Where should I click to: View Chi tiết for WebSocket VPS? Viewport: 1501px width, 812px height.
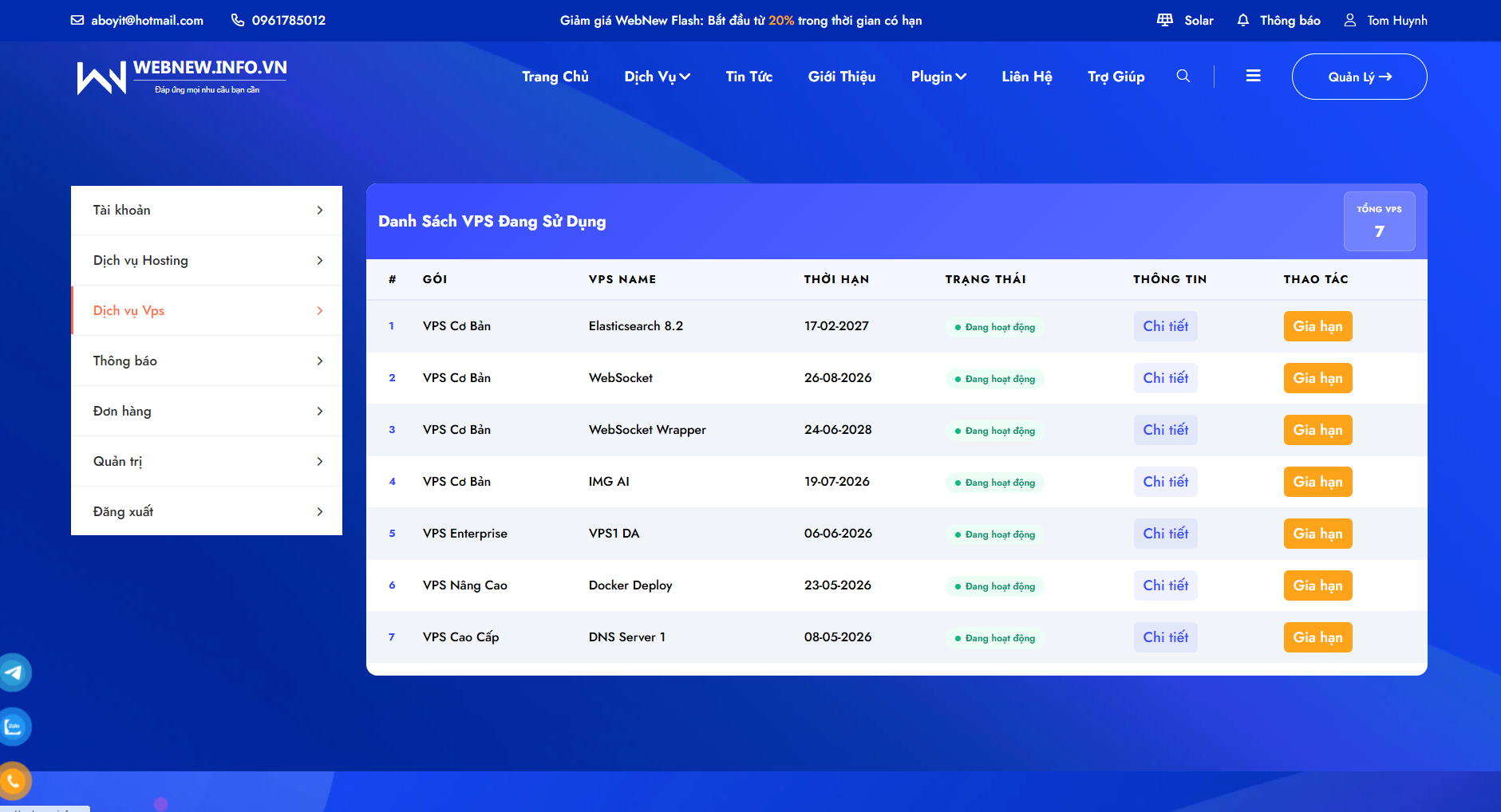coord(1166,378)
